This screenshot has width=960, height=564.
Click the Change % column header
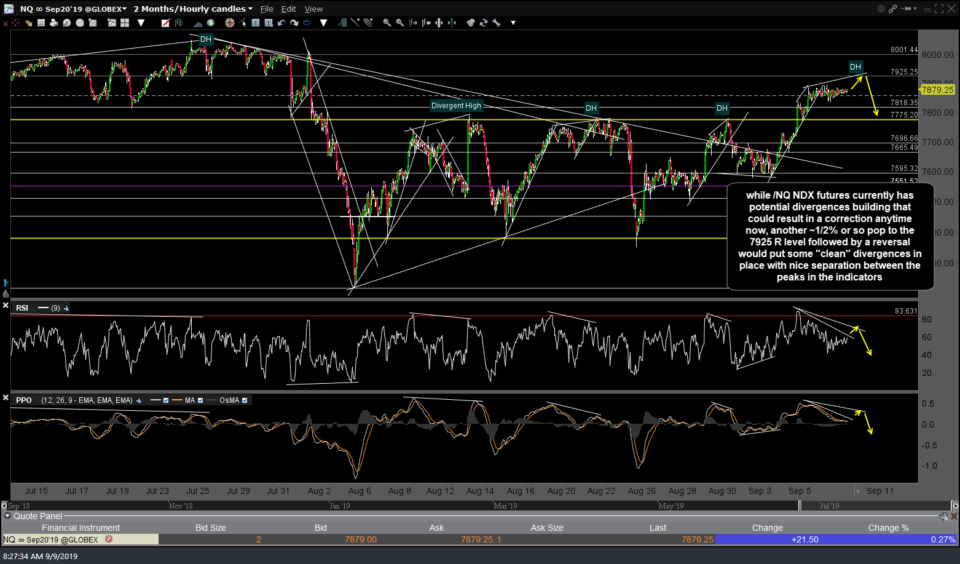(888, 528)
